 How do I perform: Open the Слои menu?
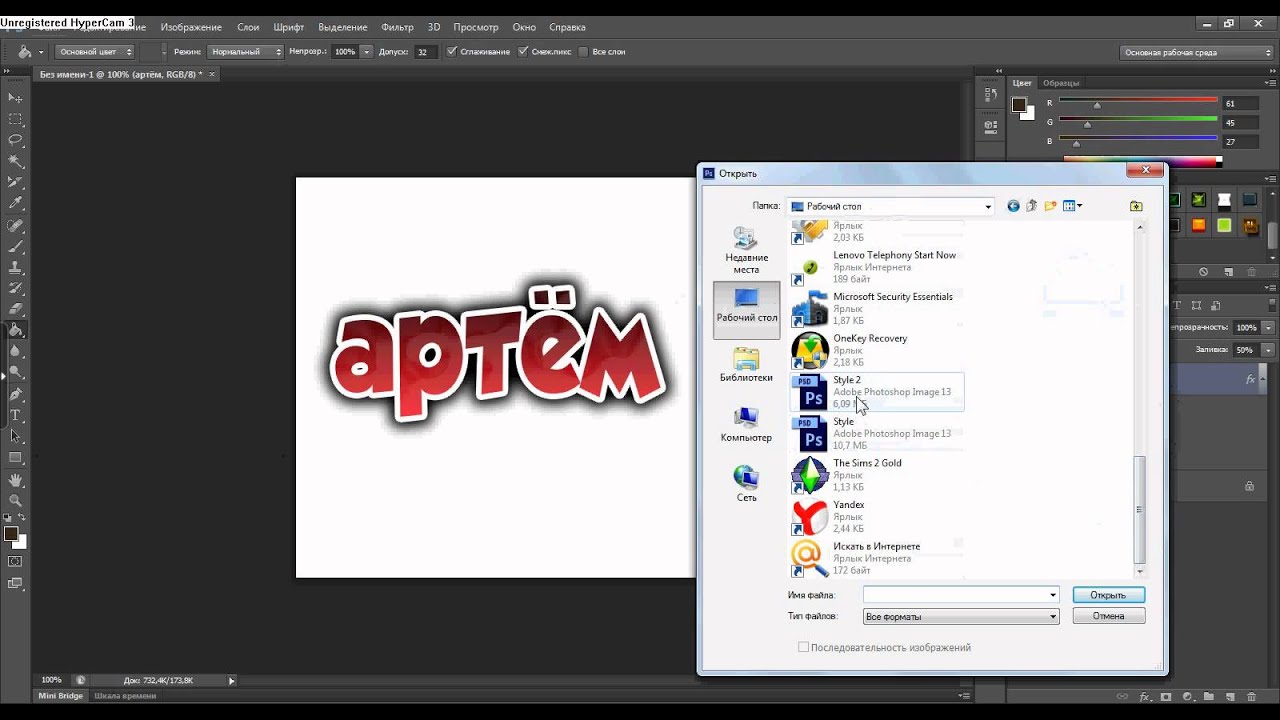[x=248, y=27]
